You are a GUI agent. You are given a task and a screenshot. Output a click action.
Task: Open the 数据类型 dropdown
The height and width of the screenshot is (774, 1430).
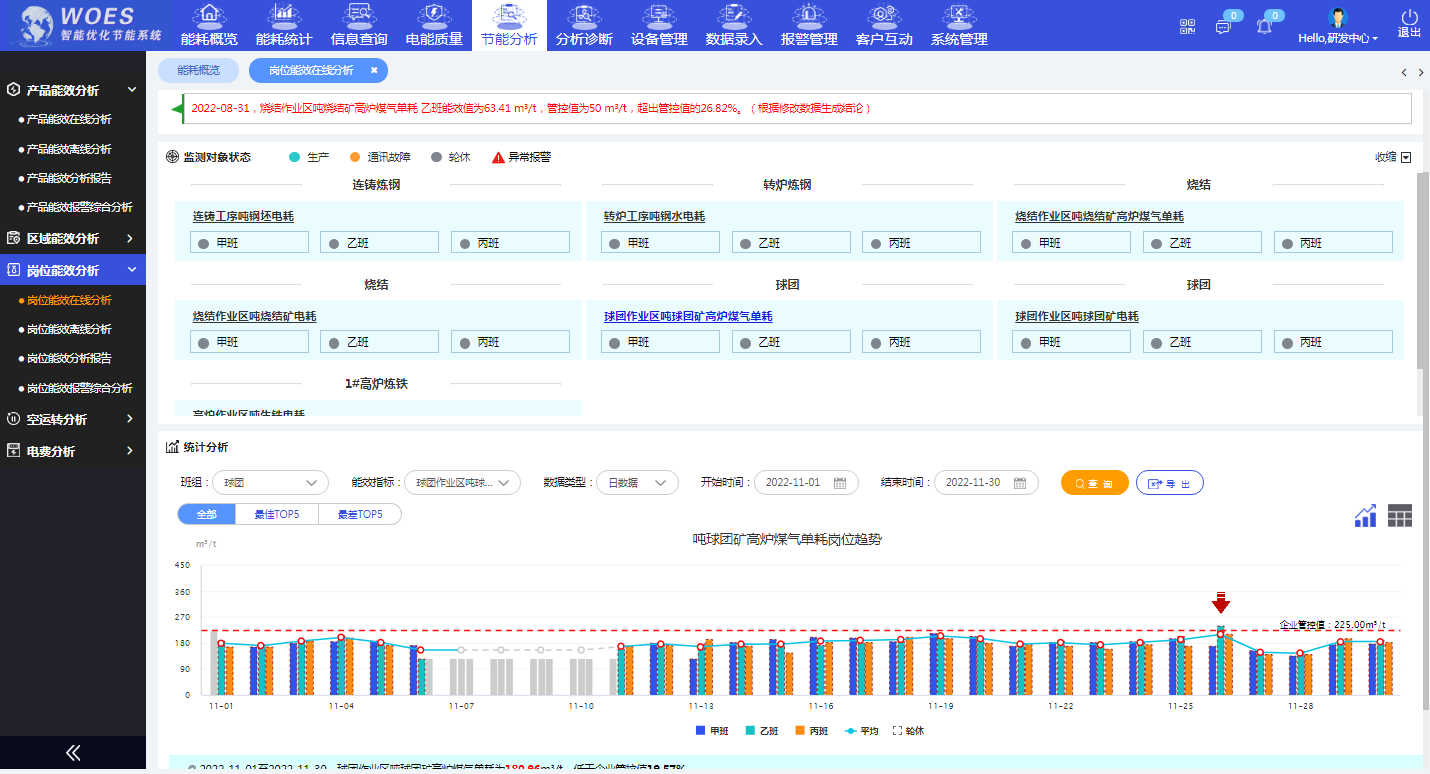(637, 483)
